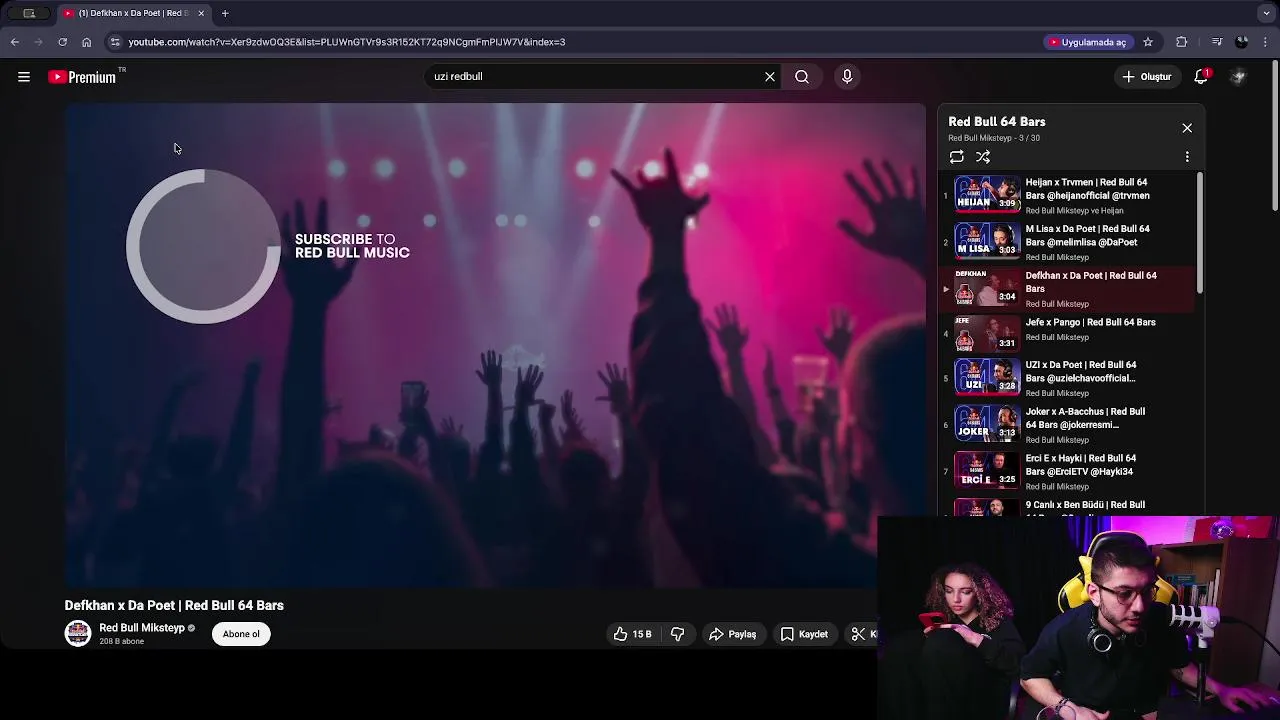Play Erci E x Hayki 64 Bars

[1066, 471]
